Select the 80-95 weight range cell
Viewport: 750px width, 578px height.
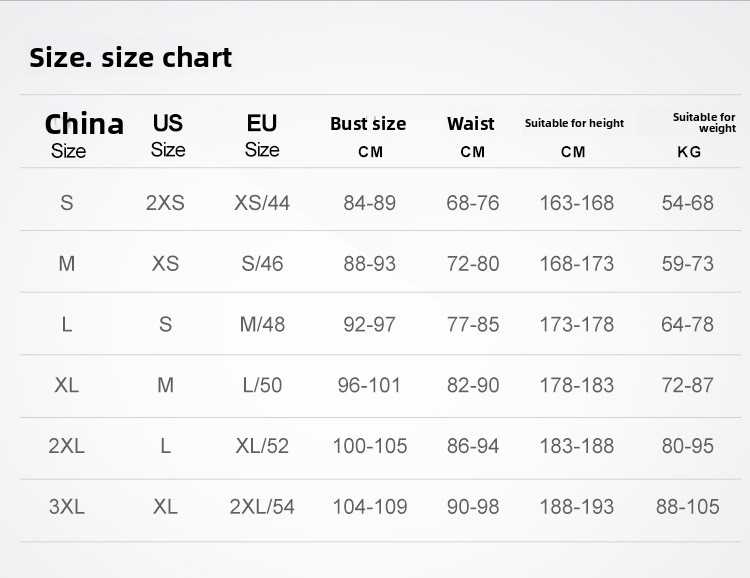coord(688,446)
